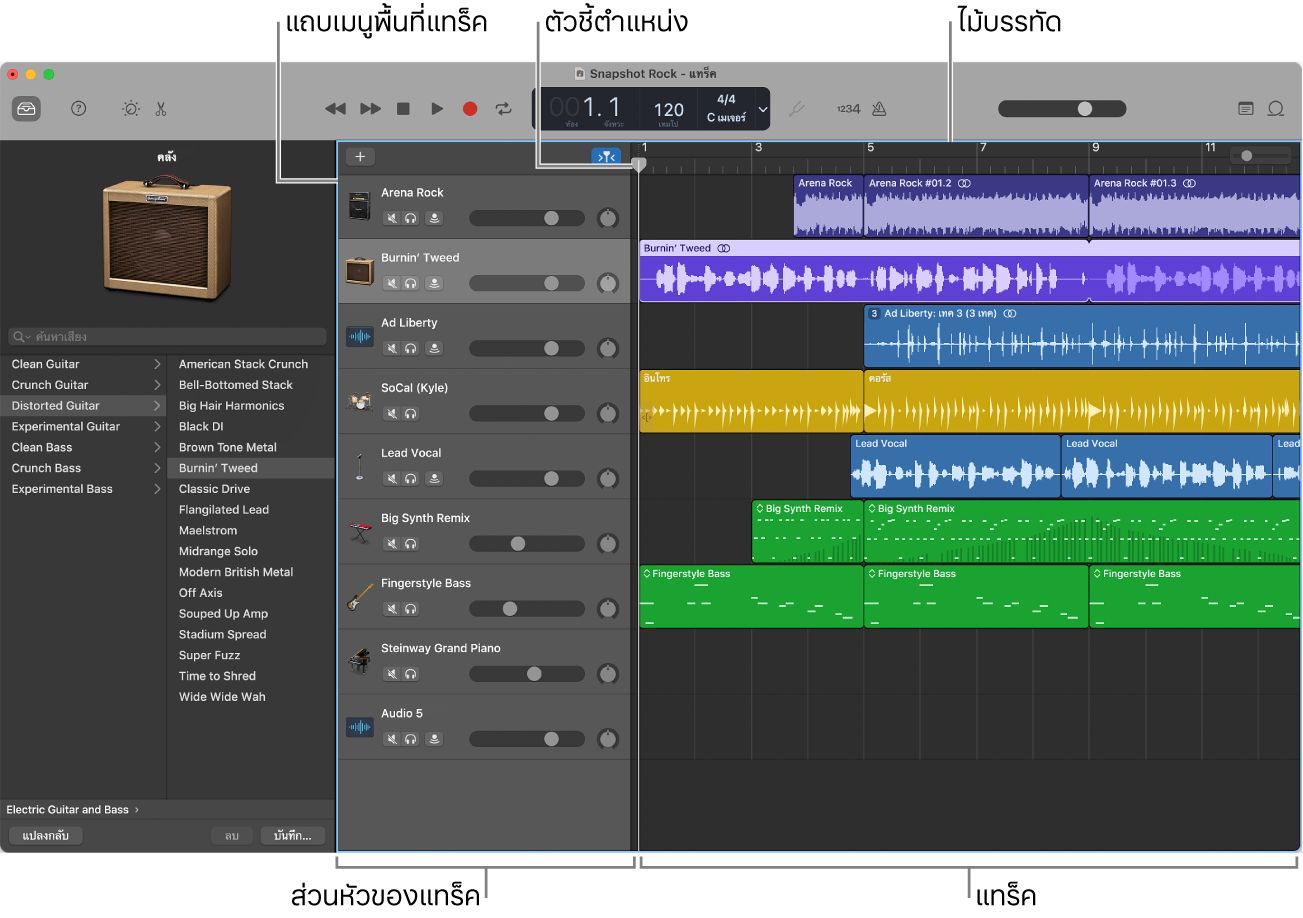Open Smart Controls dial button
This screenshot has width=1303, height=918.
(131, 109)
